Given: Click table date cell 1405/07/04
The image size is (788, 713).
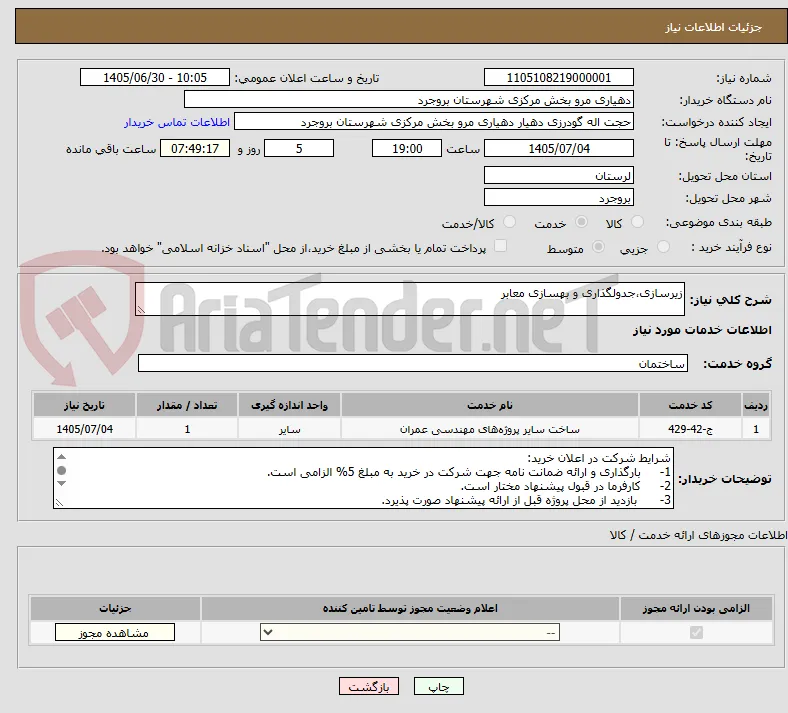Looking at the screenshot, I should click(84, 429).
